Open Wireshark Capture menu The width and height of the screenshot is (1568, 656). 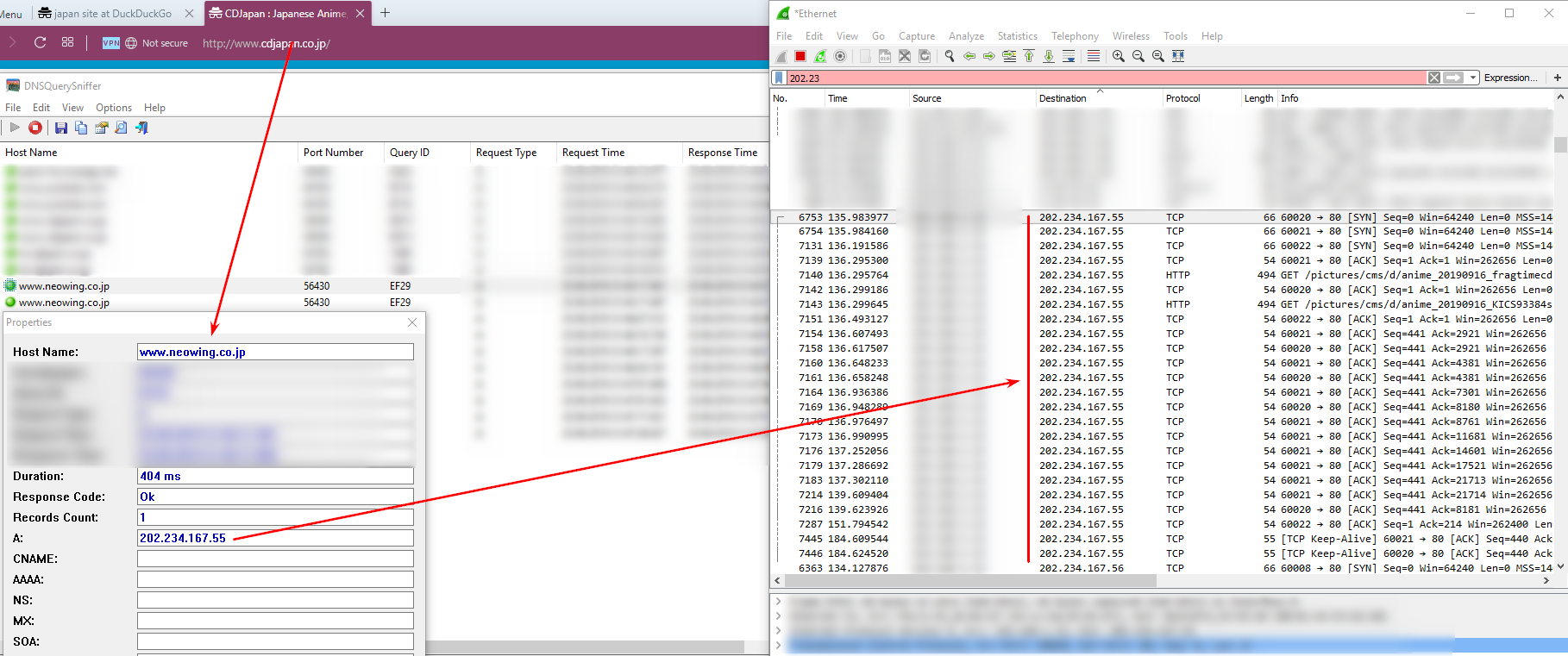917,36
